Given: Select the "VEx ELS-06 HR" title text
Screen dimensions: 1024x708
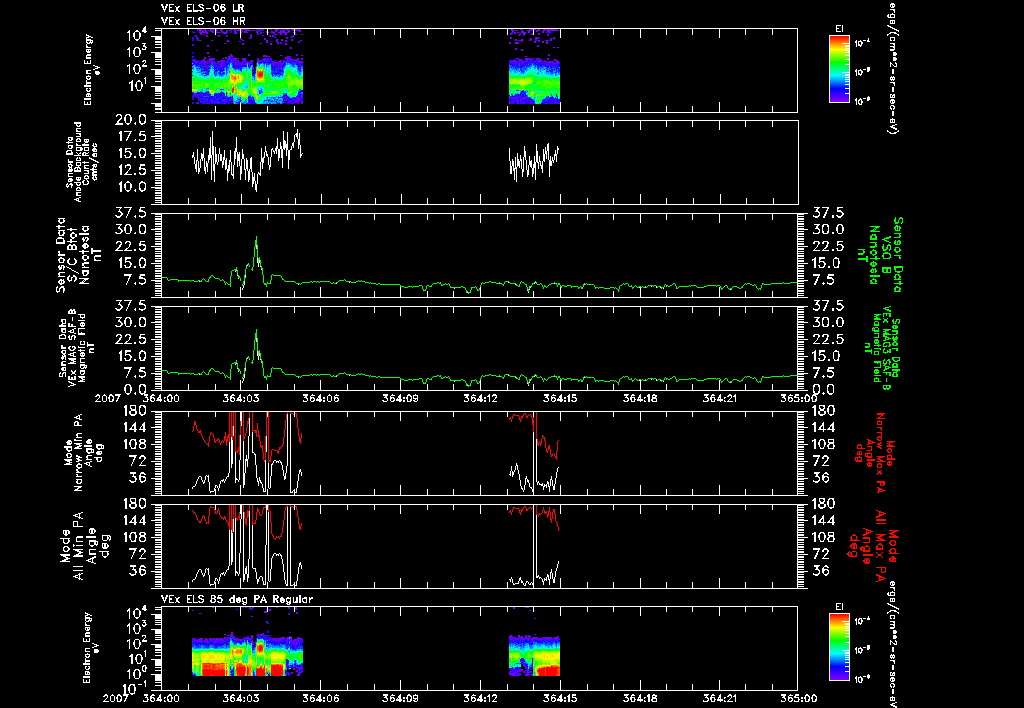Looking at the screenshot, I should [203, 22].
